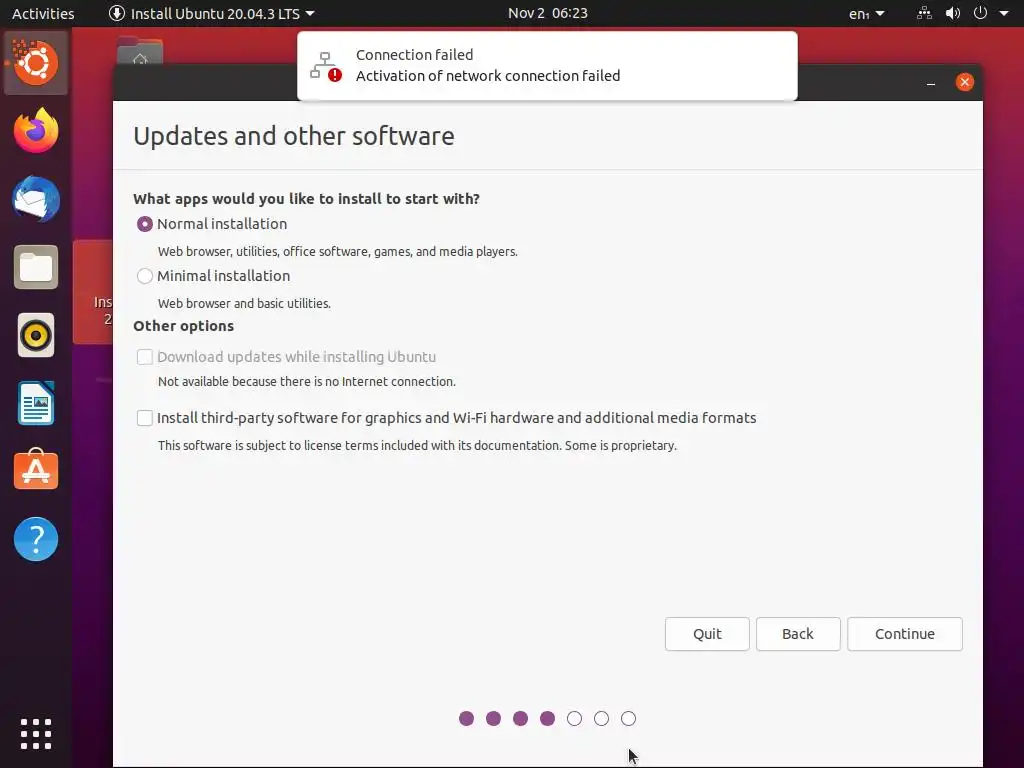The width and height of the screenshot is (1024, 768).
Task: Click the connection failed notification icon
Action: coord(325,66)
